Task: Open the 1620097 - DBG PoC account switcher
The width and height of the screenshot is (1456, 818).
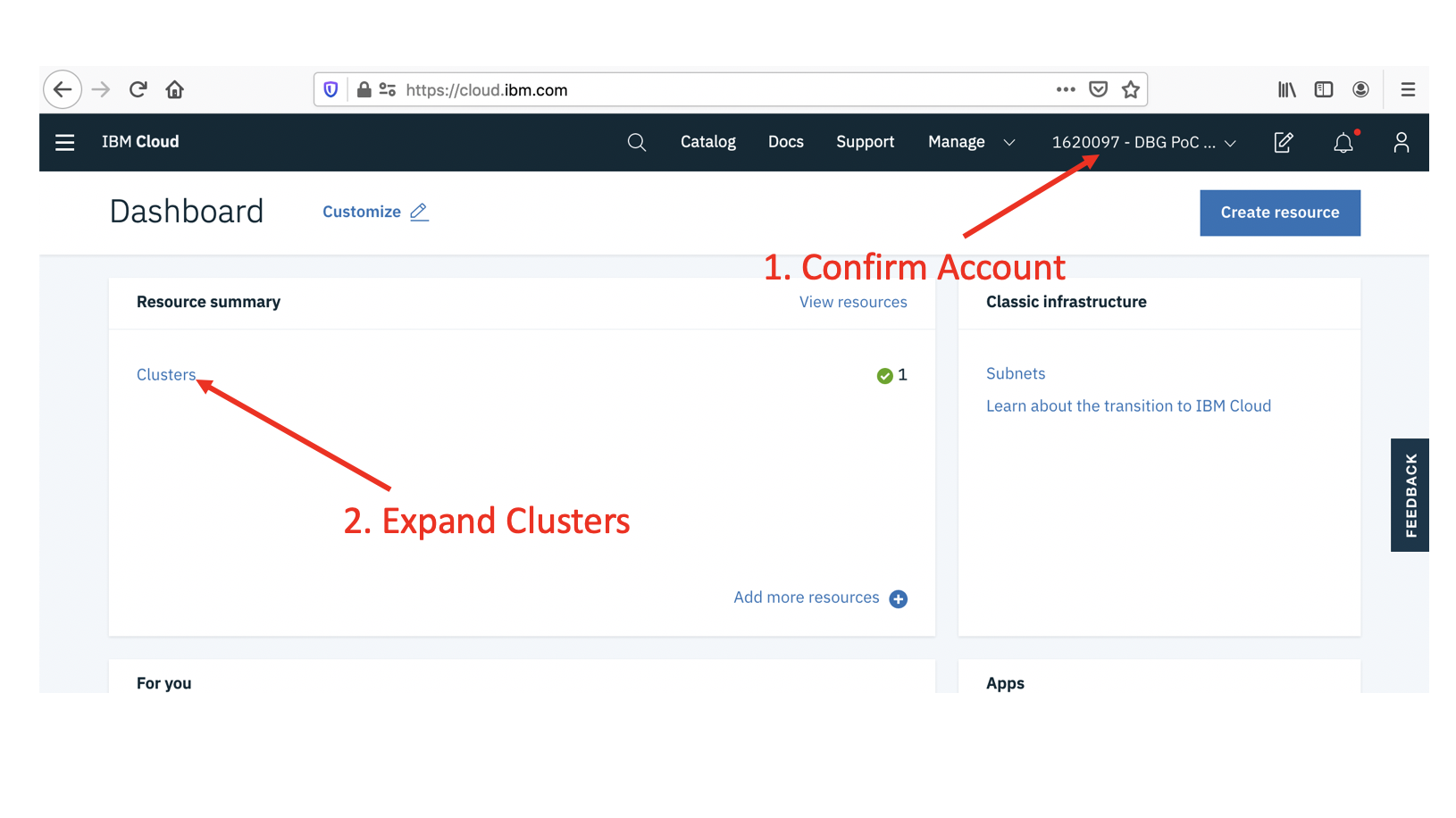Action: [x=1144, y=142]
